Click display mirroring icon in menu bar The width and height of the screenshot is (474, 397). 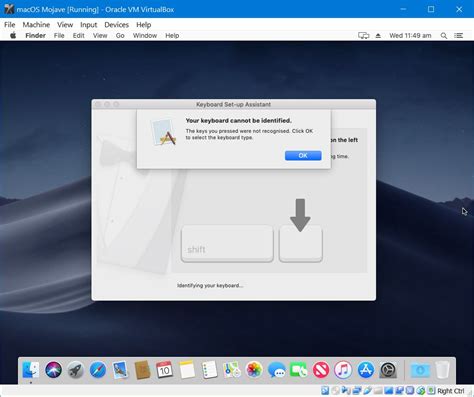[x=363, y=35]
